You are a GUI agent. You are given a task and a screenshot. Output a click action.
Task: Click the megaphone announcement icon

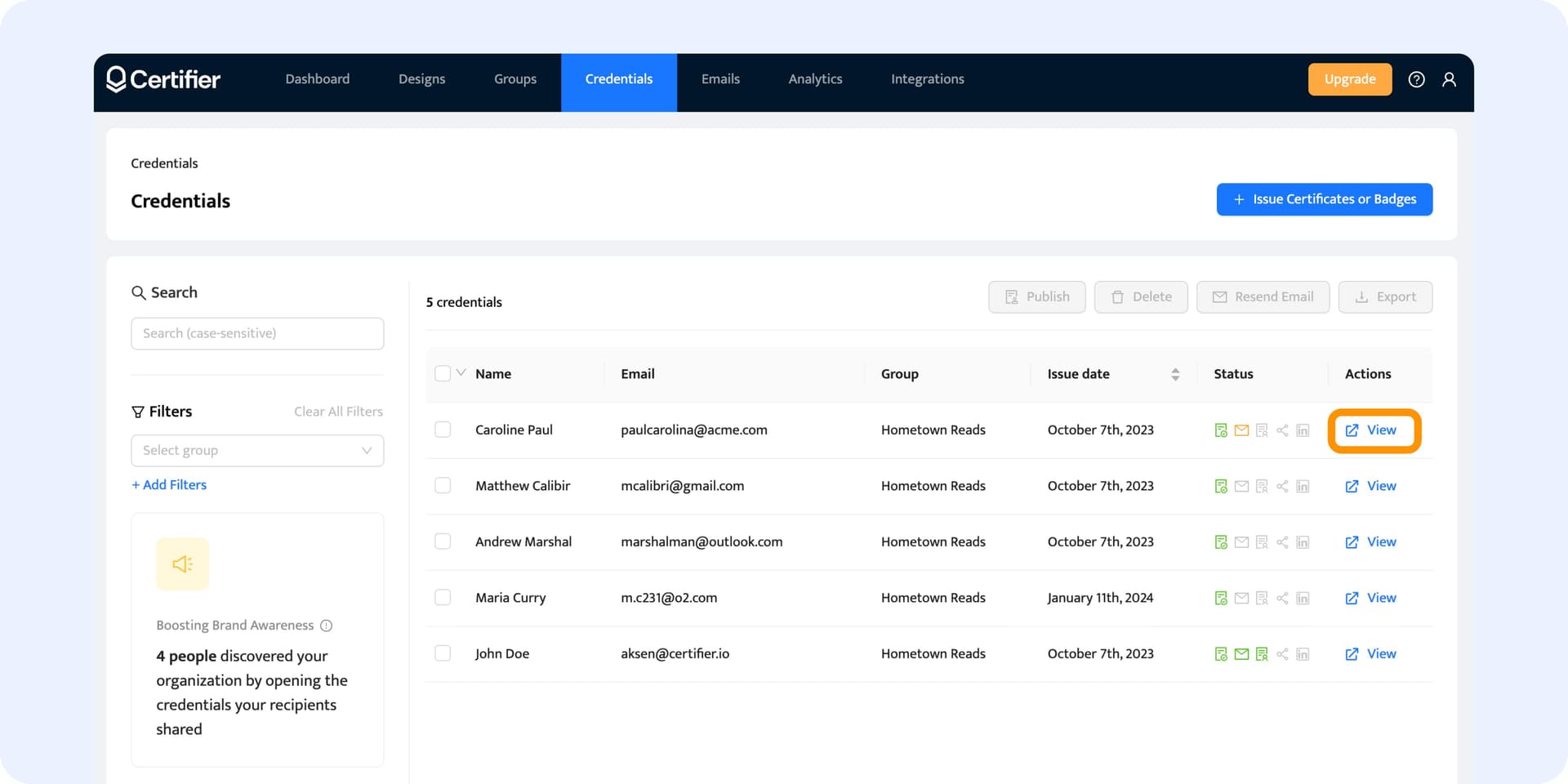pos(182,564)
